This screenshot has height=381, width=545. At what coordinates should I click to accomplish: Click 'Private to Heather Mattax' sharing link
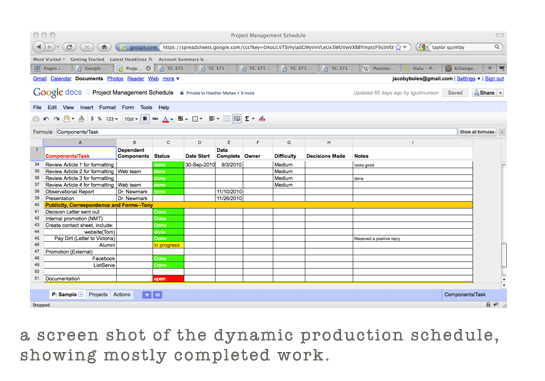(220, 93)
